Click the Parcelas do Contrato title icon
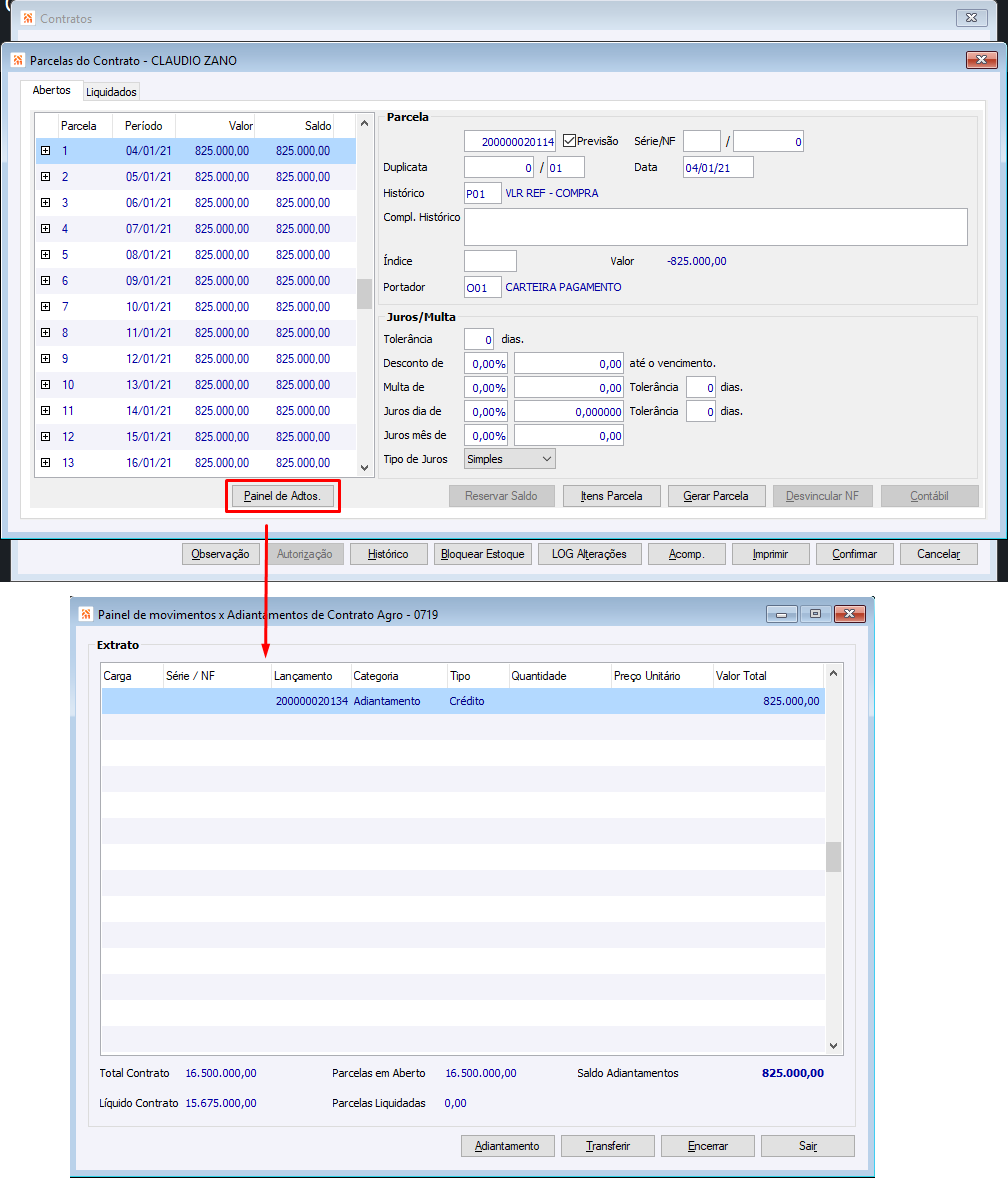The image size is (1008, 1178). pyautogui.click(x=18, y=60)
